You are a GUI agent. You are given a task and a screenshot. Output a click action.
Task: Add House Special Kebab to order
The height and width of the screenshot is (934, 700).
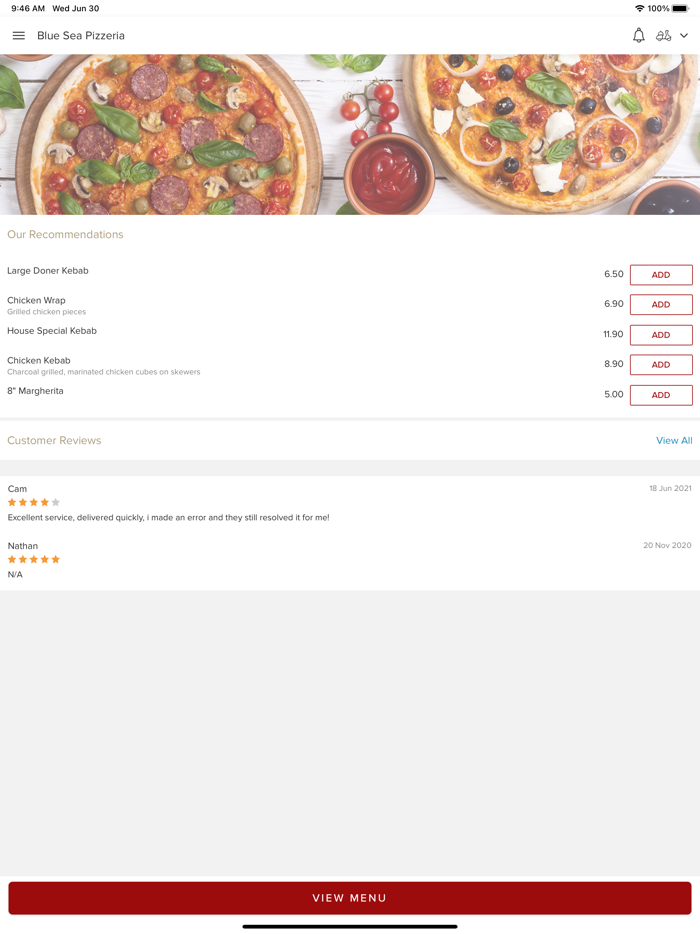point(660,334)
